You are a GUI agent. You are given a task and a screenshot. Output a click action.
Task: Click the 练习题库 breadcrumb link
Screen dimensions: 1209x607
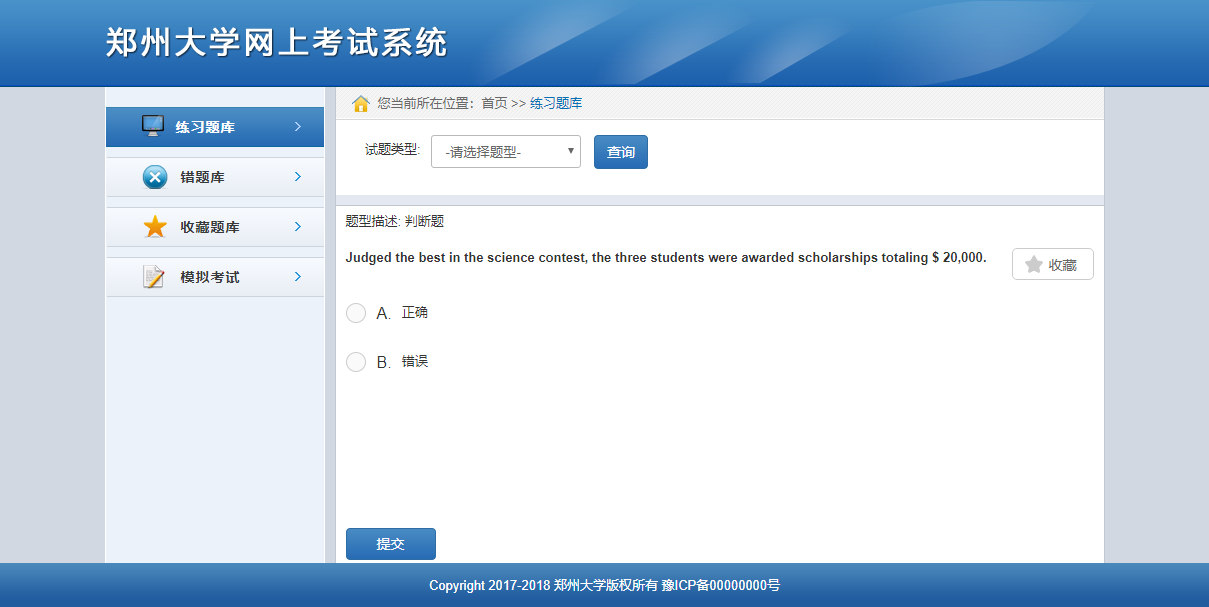pyautogui.click(x=556, y=103)
